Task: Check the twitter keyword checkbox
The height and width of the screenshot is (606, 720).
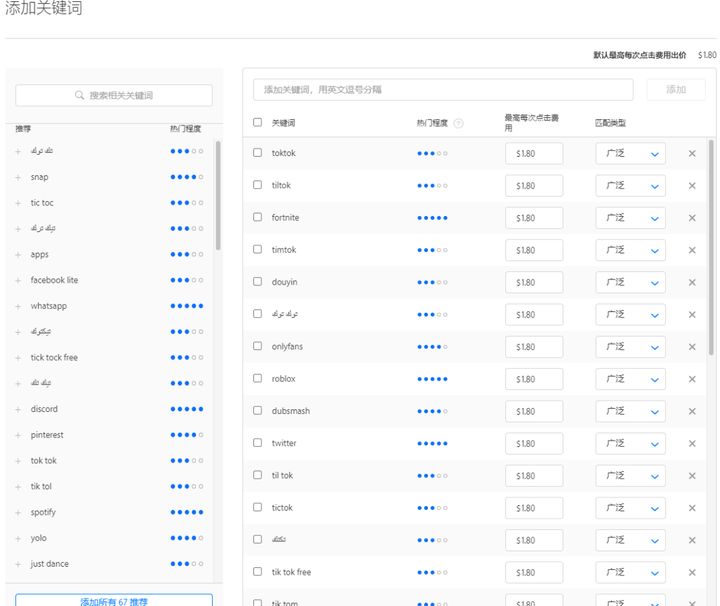Action: tap(258, 443)
